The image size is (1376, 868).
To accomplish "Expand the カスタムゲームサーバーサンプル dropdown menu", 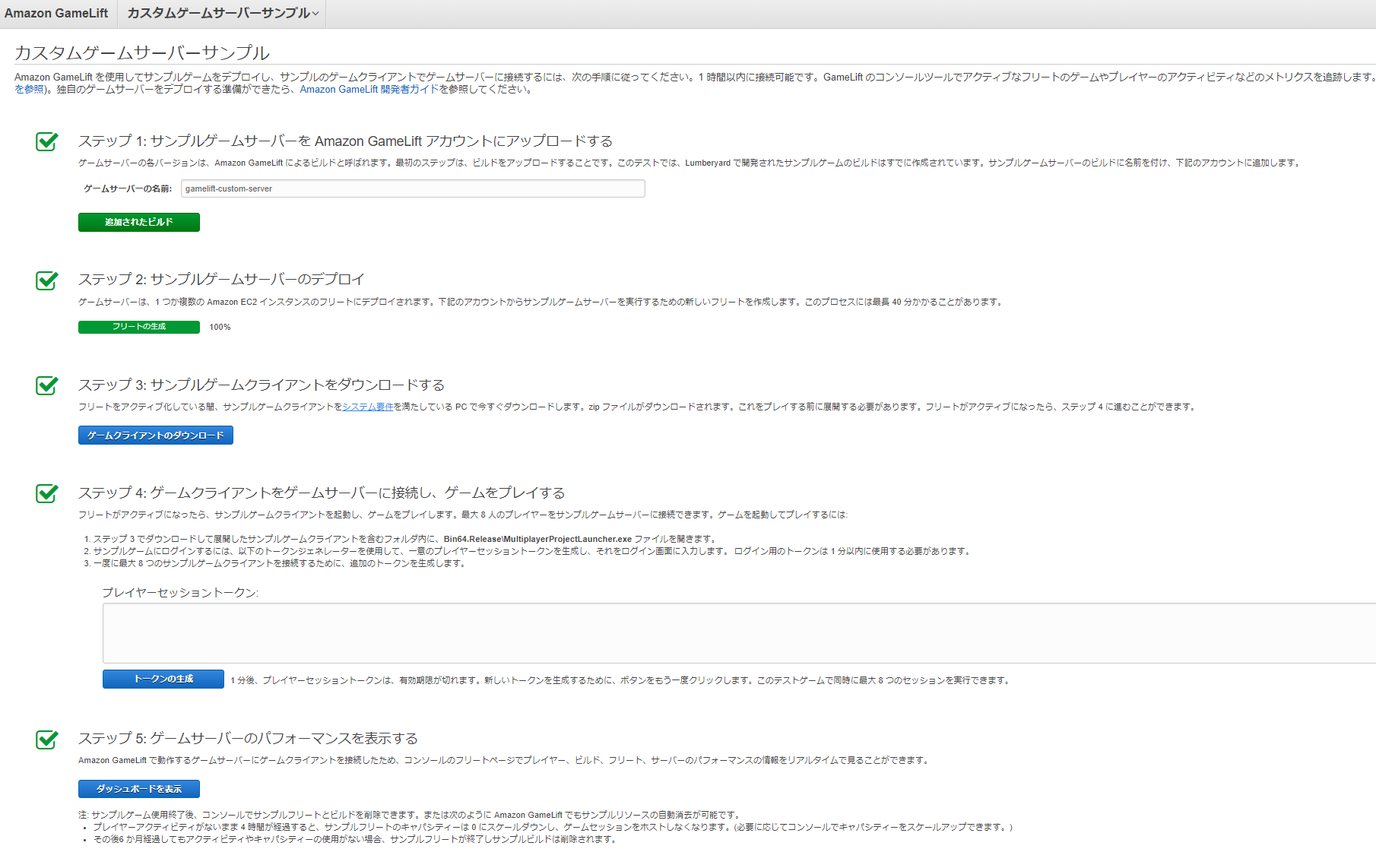I will point(223,13).
